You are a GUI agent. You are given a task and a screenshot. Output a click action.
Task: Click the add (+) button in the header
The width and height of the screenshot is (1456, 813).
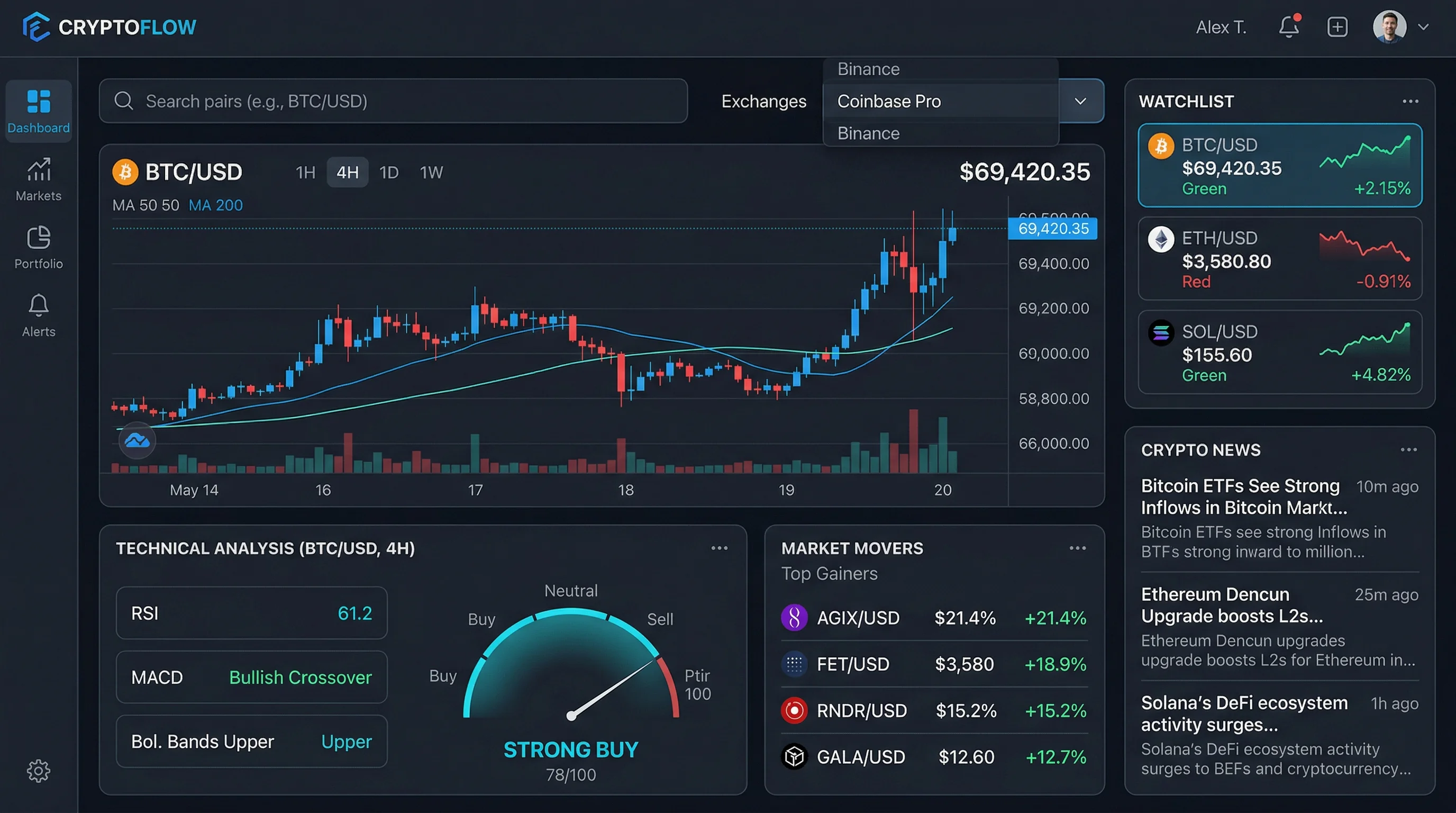(x=1337, y=26)
